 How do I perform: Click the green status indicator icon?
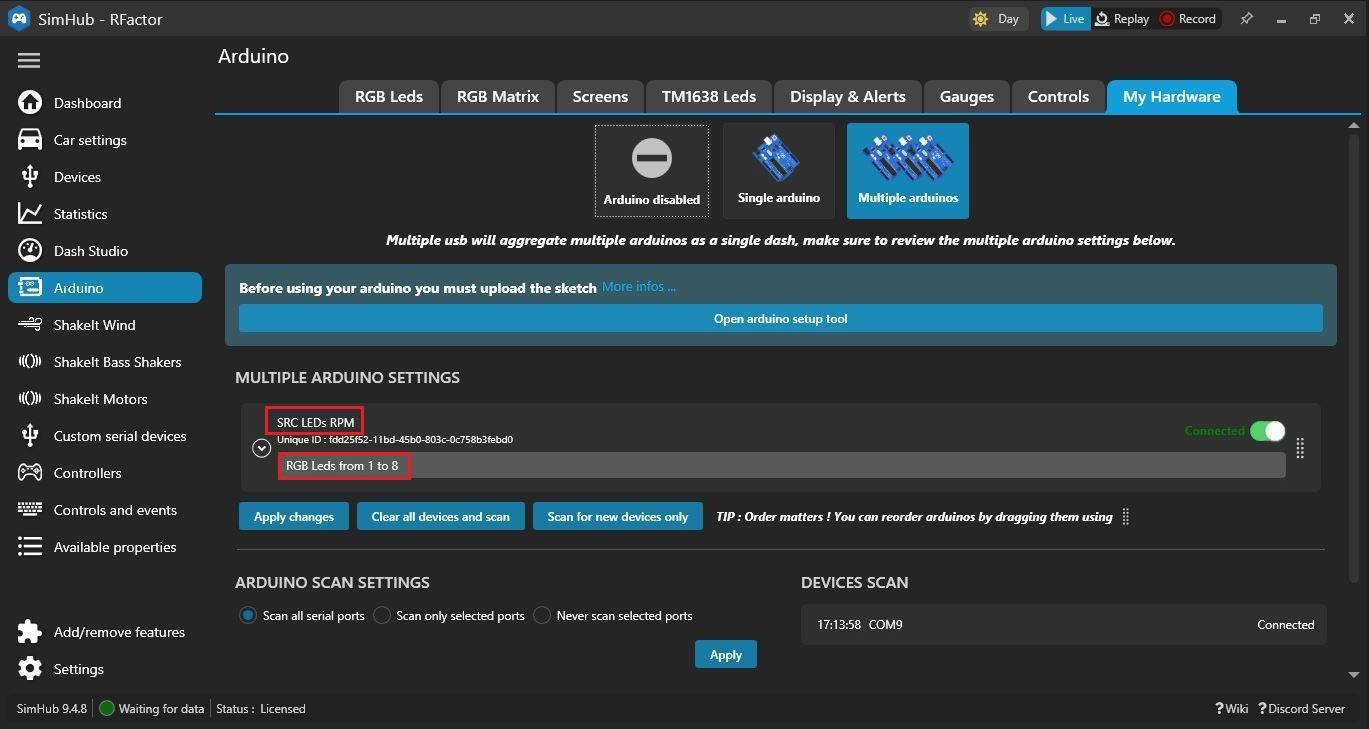(x=107, y=709)
